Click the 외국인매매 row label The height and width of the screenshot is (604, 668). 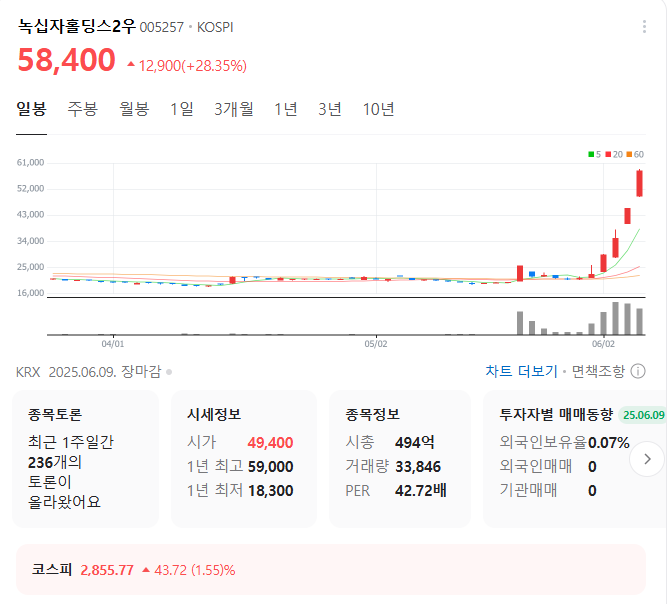click(536, 466)
